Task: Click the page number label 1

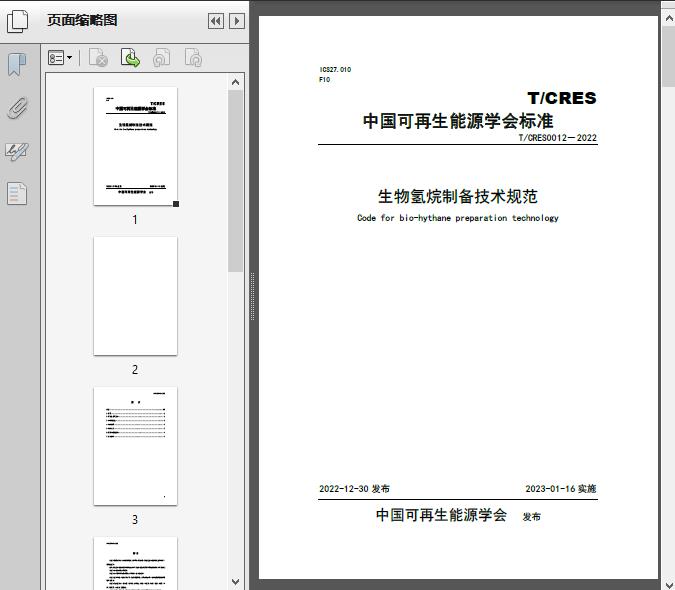Action: (135, 219)
